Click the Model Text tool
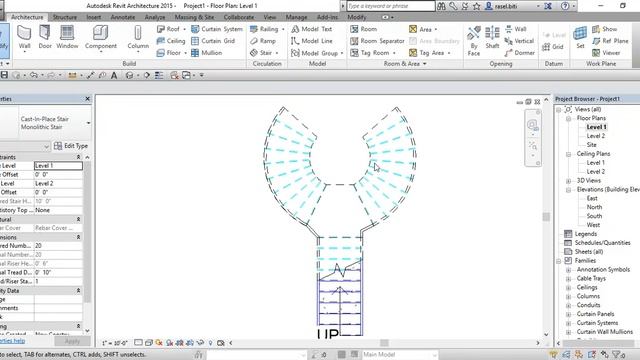This screenshot has height=360, width=640. tap(311, 29)
